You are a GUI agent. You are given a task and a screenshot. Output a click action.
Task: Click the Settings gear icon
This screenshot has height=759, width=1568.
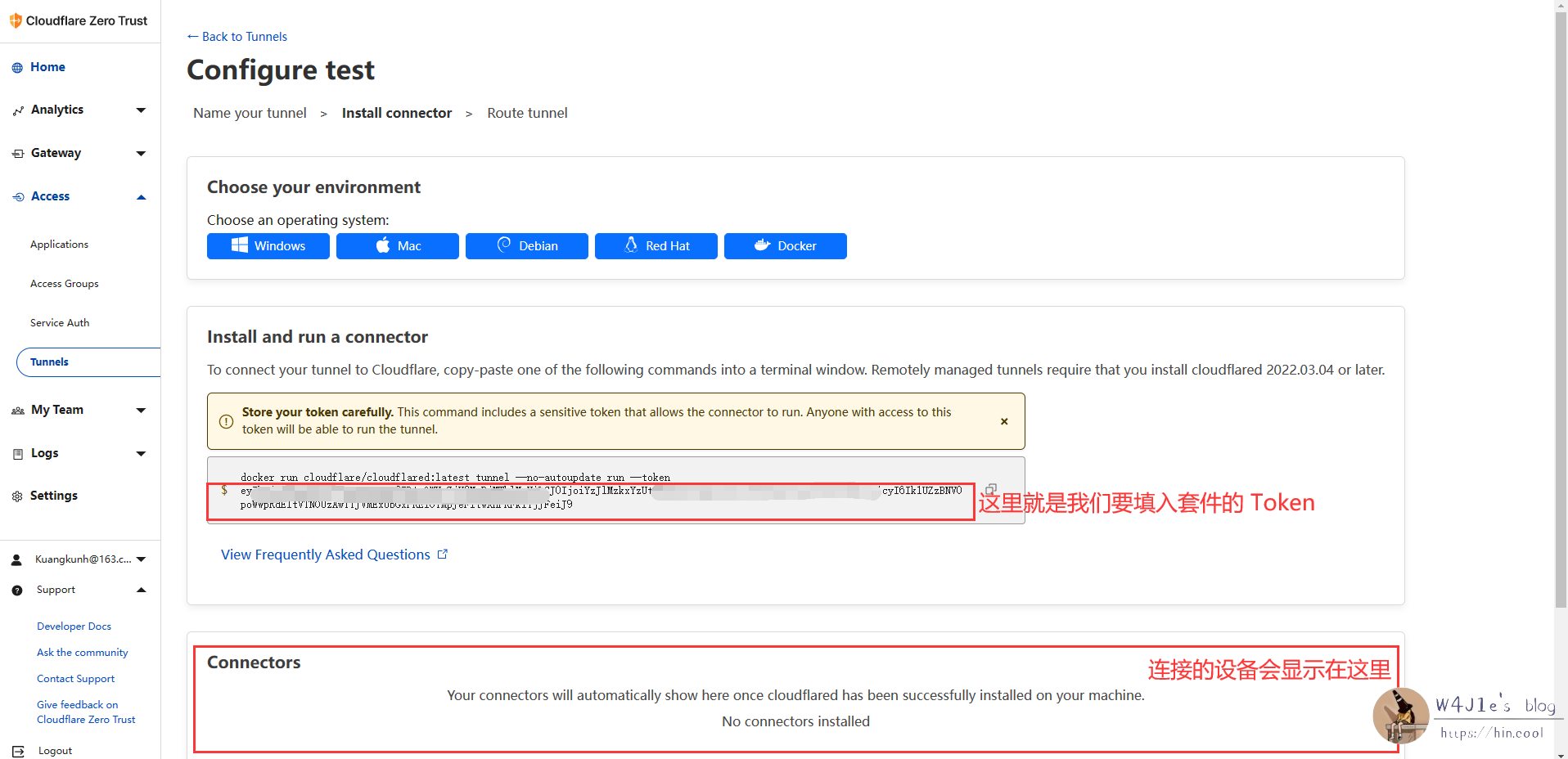coord(16,496)
